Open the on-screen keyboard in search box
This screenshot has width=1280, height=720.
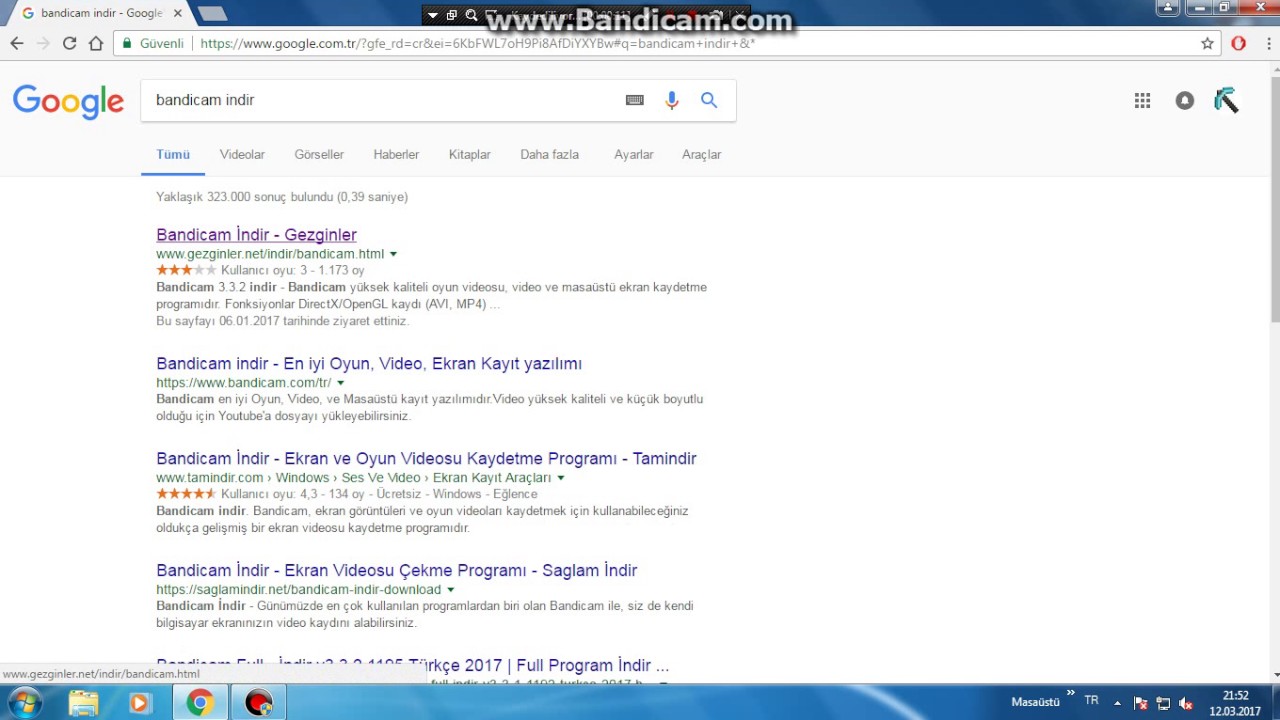click(x=635, y=100)
